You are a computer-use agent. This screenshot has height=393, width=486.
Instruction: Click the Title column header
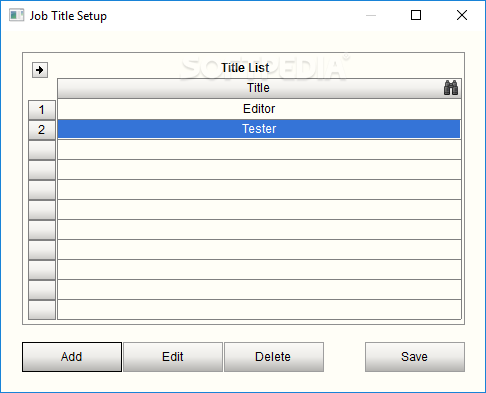259,88
